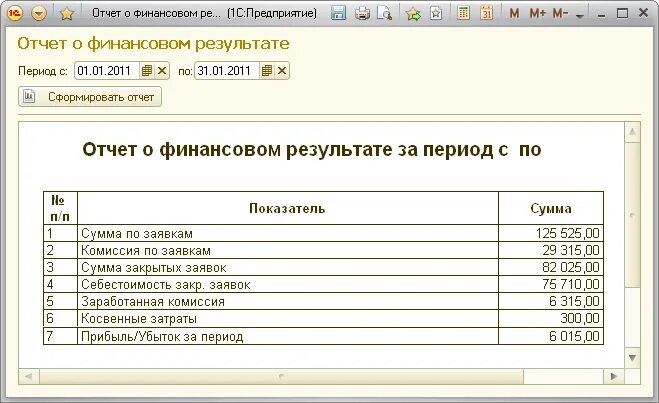Open the calendar tool showing 31
The height and width of the screenshot is (403, 659).
486,13
